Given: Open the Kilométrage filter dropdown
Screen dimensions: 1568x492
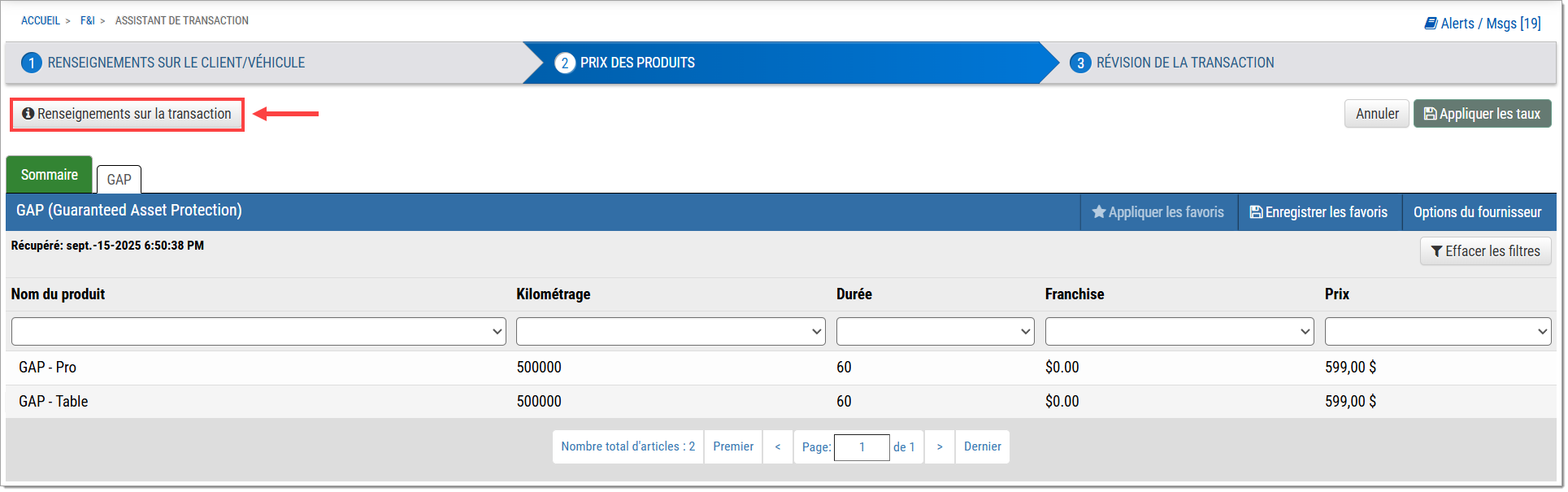Looking at the screenshot, I should click(670, 332).
